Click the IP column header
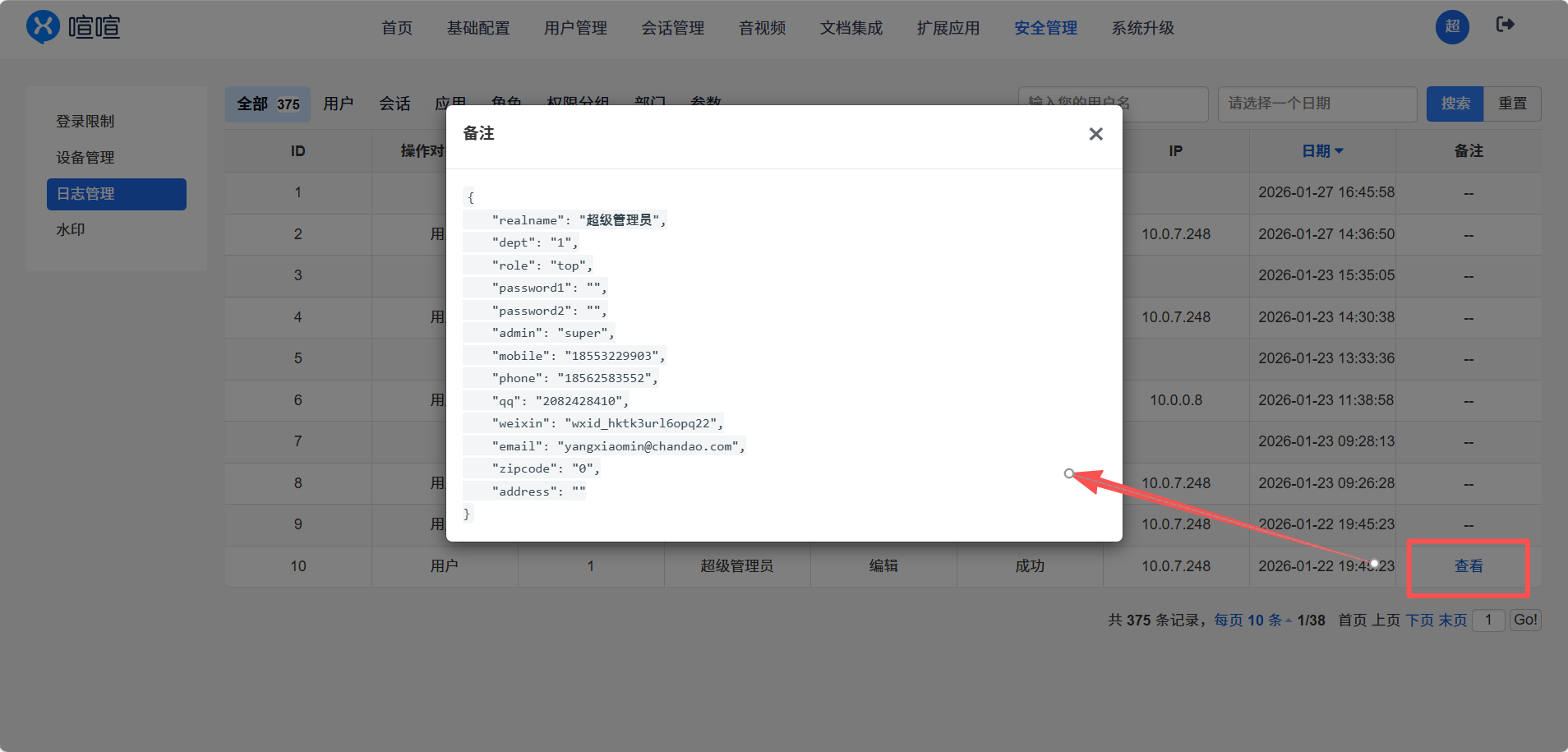Screen dimensions: 1568x752 pyautogui.click(x=1176, y=151)
